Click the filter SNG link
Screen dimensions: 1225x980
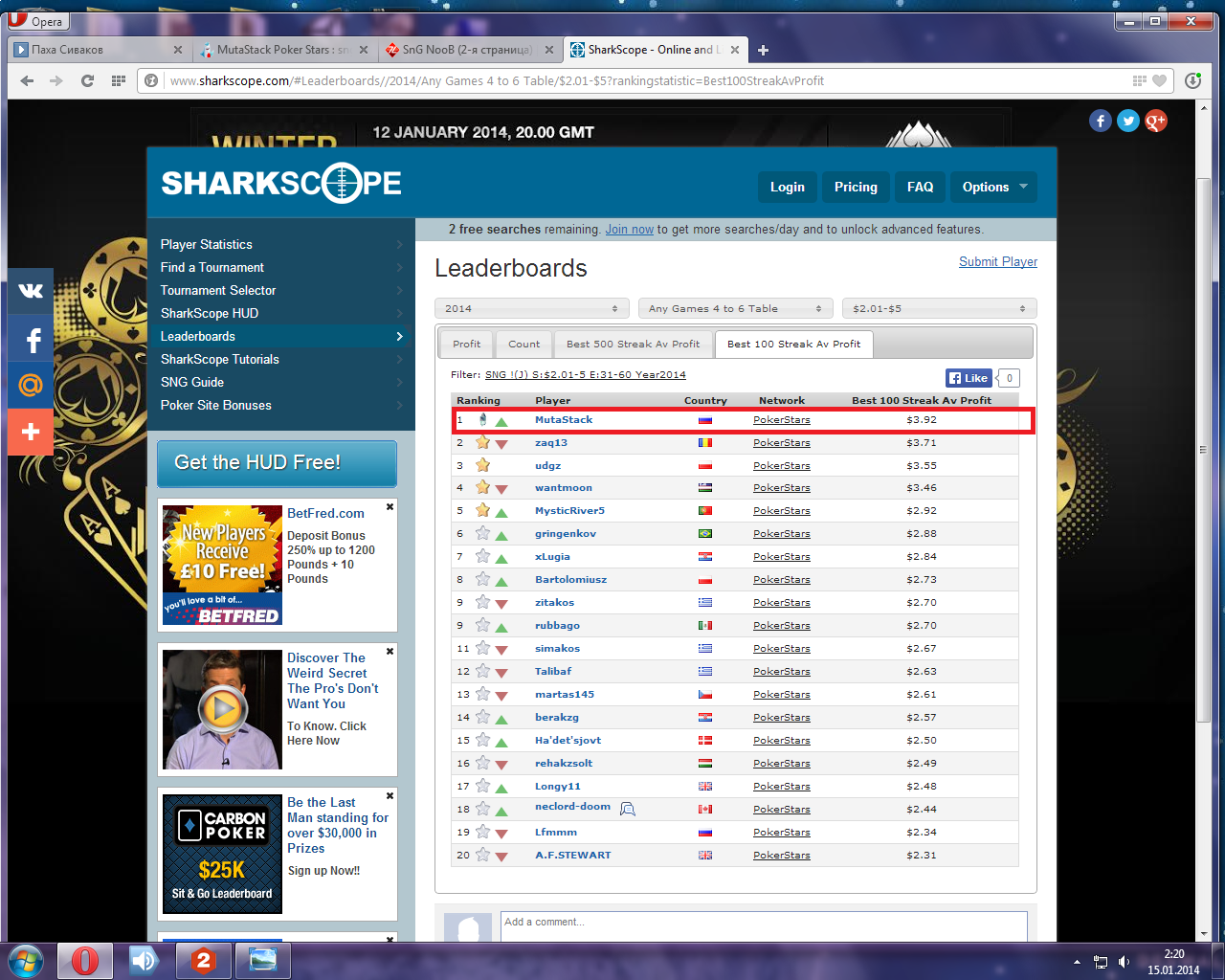[x=585, y=374]
